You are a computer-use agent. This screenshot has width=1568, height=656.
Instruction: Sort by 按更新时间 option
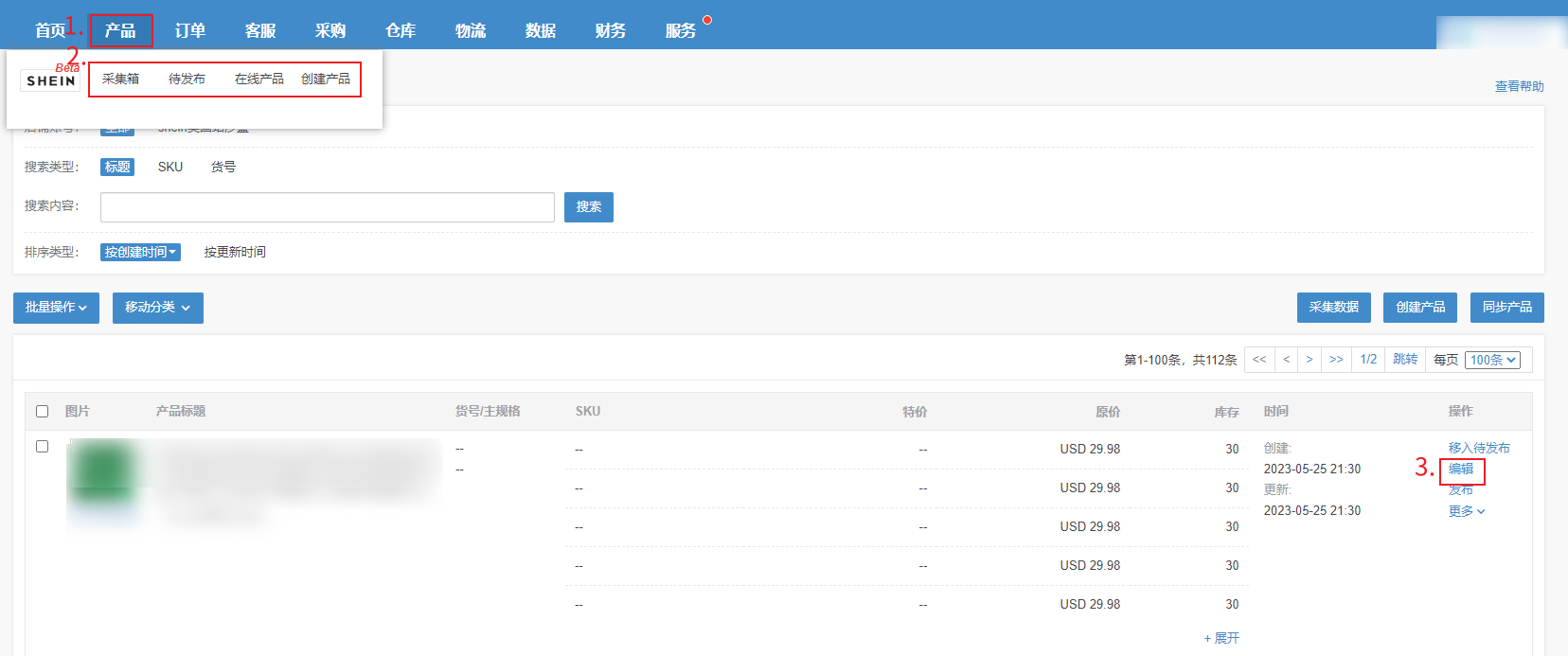(235, 252)
